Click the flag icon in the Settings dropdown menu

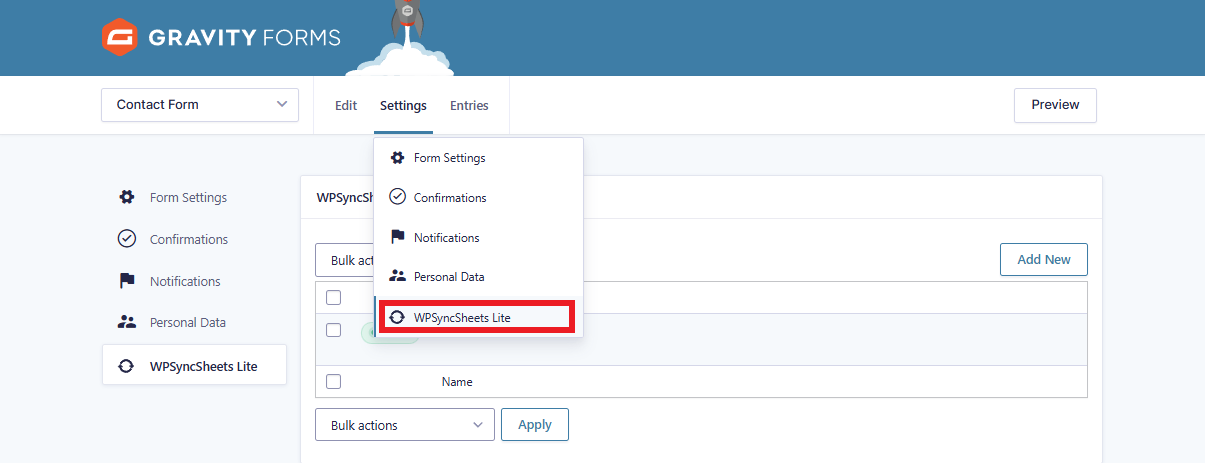point(397,238)
